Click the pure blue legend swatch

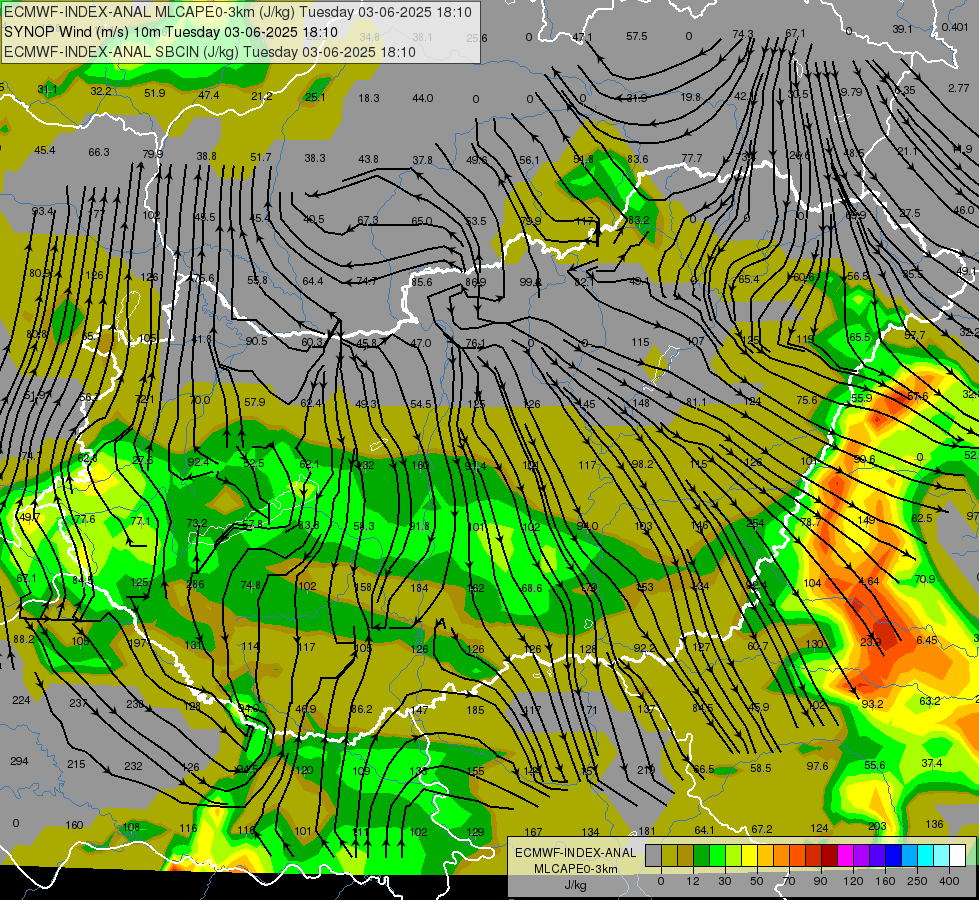pos(893,856)
